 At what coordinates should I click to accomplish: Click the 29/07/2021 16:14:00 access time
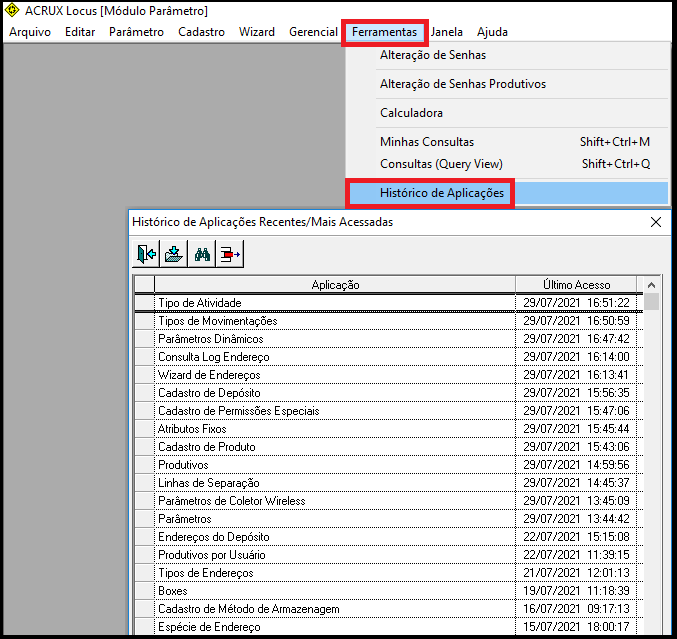click(576, 357)
